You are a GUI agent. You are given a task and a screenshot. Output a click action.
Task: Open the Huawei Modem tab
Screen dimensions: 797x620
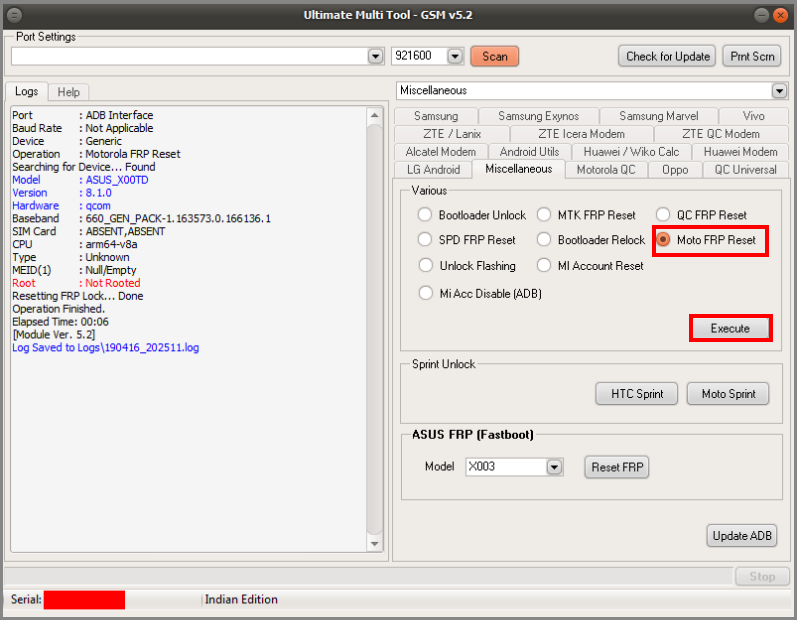tap(740, 151)
